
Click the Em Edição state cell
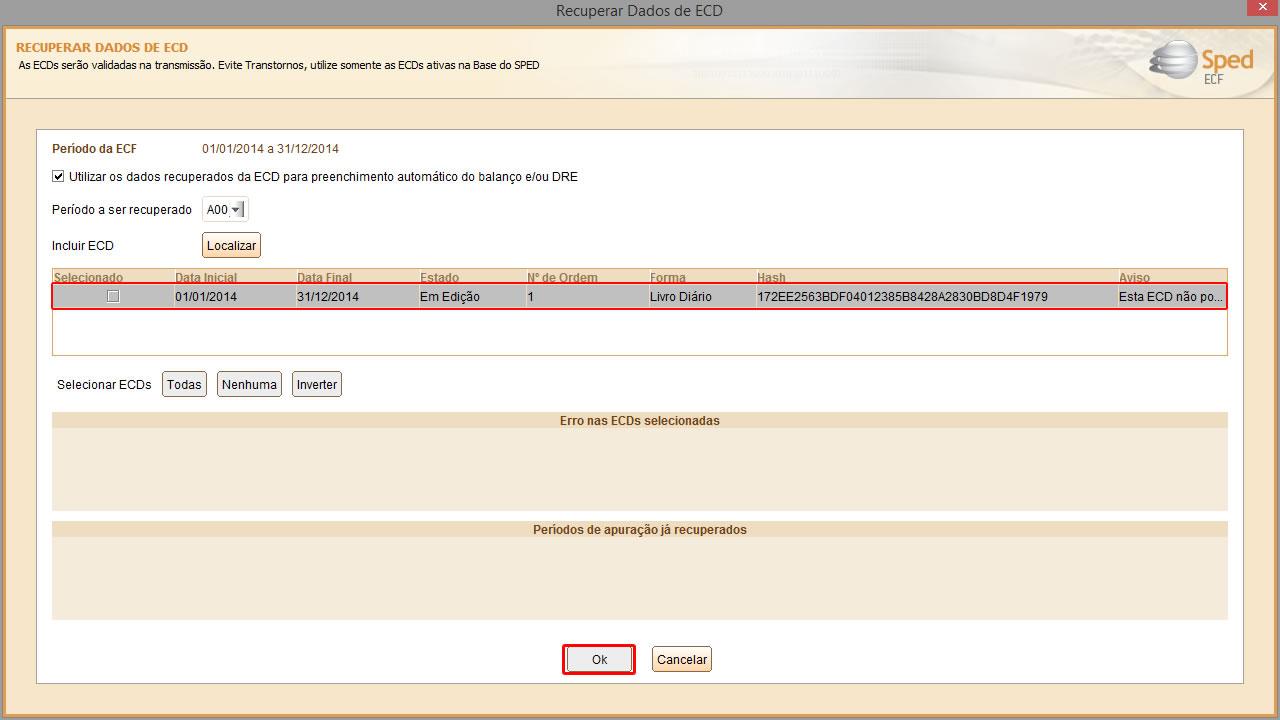point(472,296)
